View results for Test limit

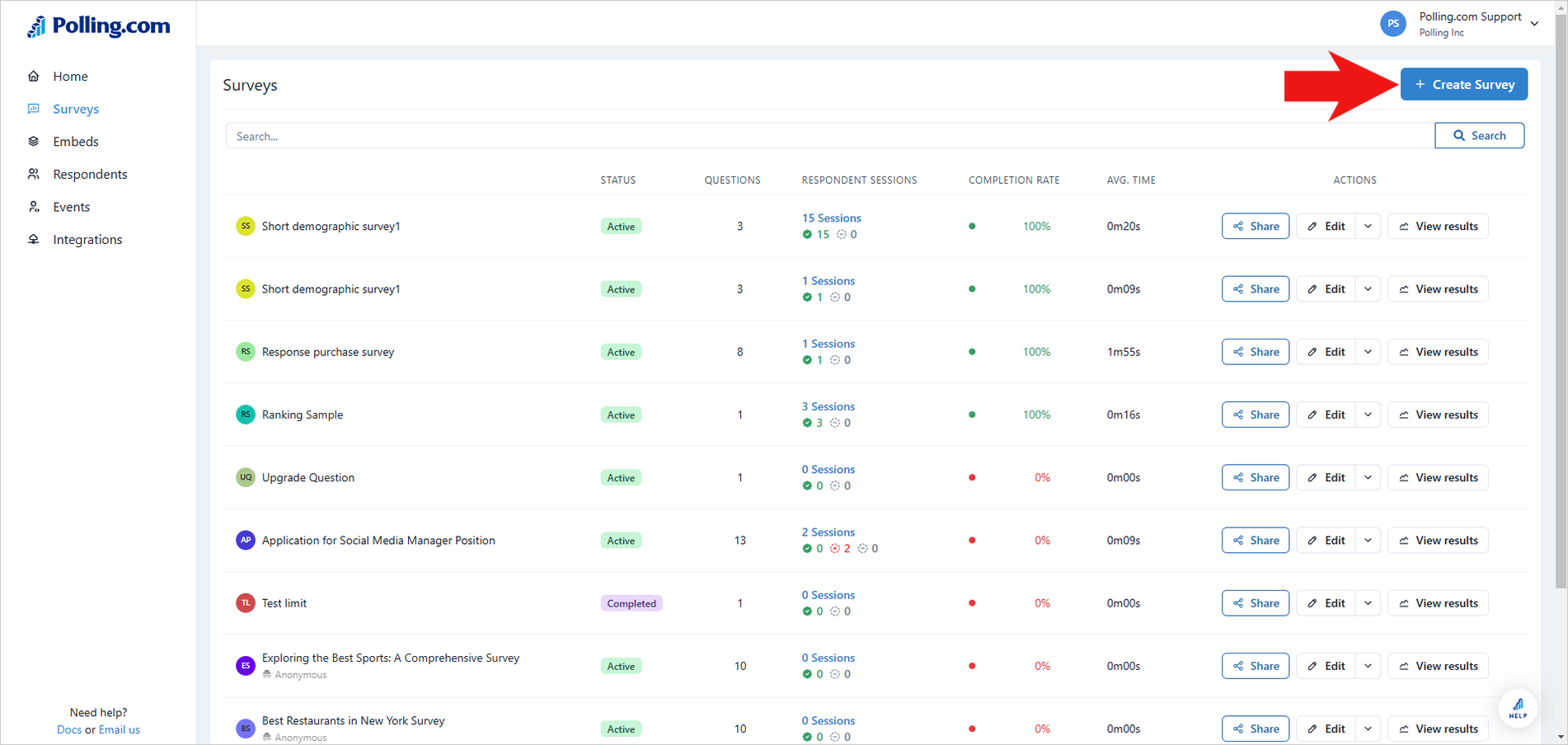click(1438, 603)
